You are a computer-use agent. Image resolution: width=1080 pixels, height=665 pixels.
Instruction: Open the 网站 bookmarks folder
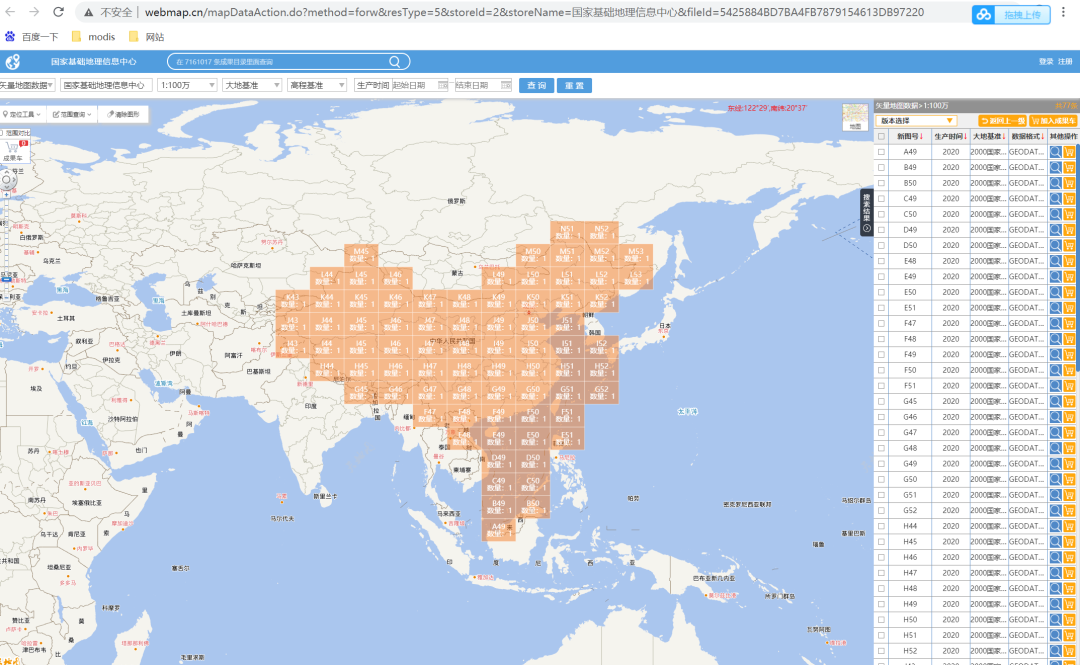tap(146, 37)
